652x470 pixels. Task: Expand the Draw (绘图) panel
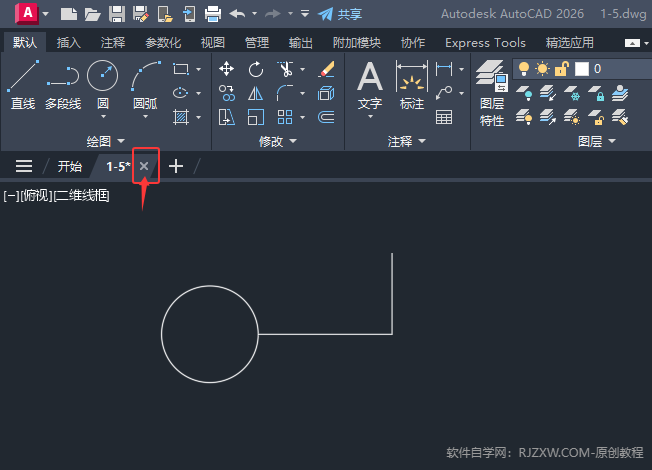(x=105, y=141)
